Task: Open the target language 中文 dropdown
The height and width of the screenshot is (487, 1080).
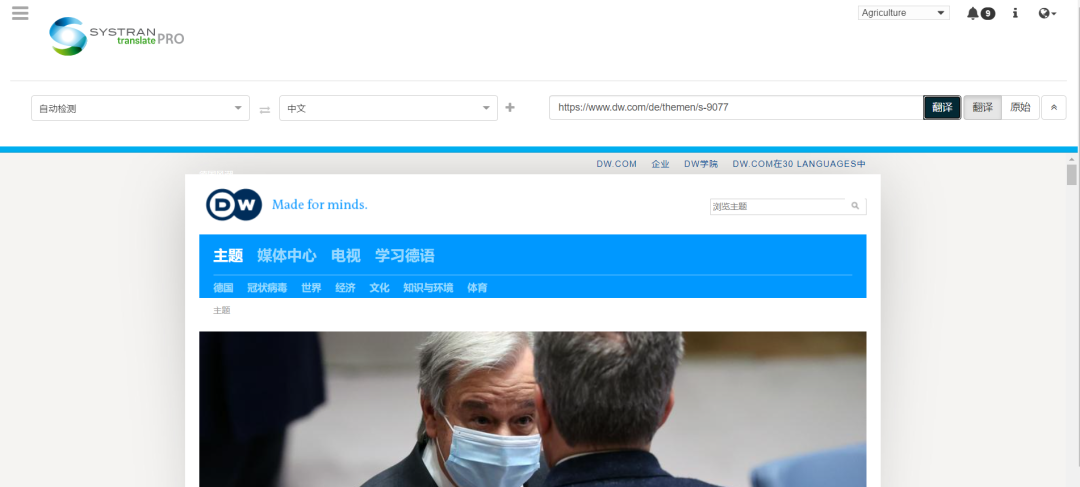Action: pyautogui.click(x=388, y=108)
